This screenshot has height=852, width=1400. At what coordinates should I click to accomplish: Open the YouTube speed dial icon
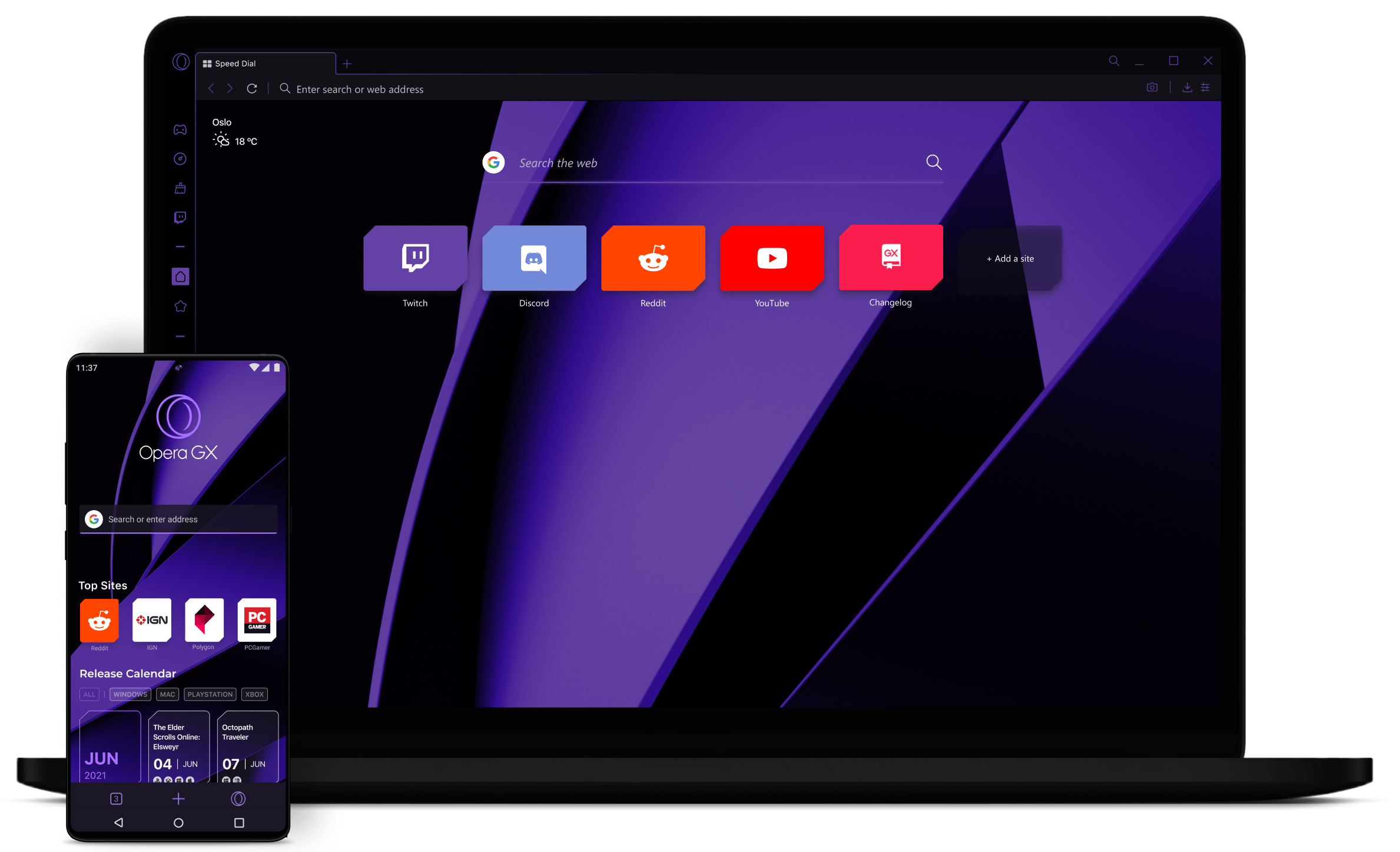(x=772, y=257)
